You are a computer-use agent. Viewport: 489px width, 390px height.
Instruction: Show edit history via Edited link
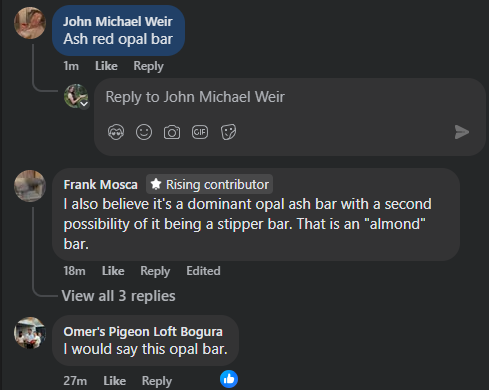[203, 271]
